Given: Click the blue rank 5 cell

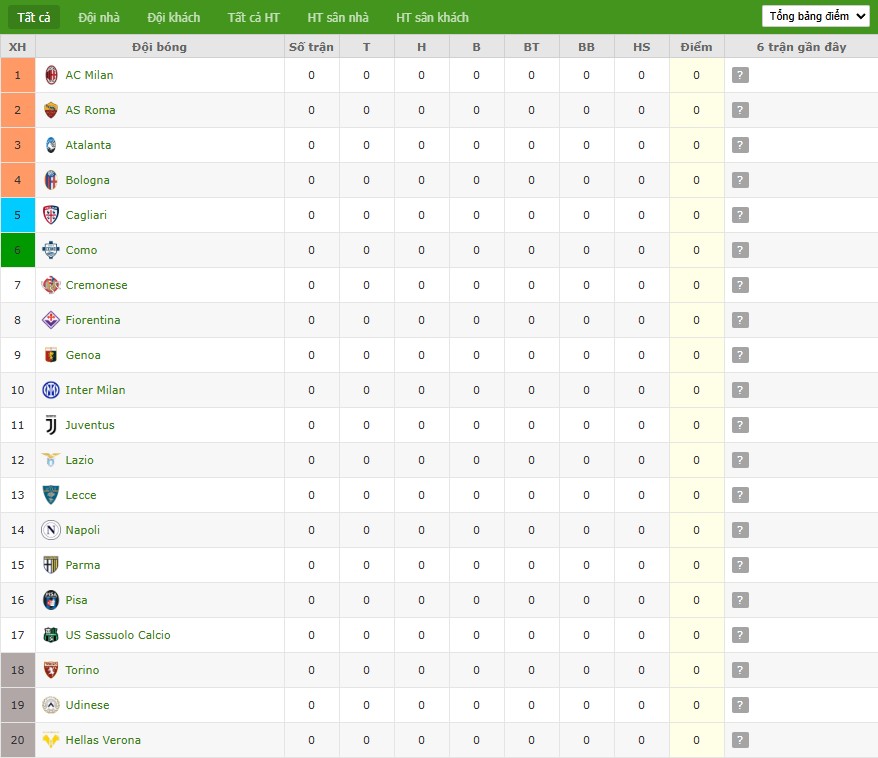Looking at the screenshot, I should click(x=18, y=215).
